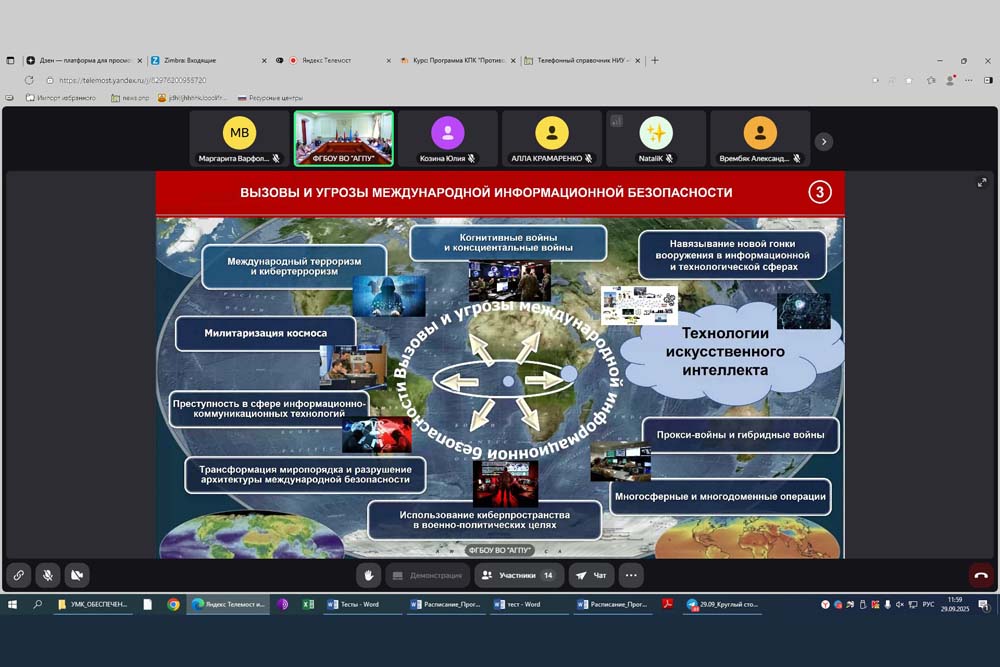Open the Тесты - Word taskbar window
Viewport: 1000px width, 667px height.
[360, 604]
